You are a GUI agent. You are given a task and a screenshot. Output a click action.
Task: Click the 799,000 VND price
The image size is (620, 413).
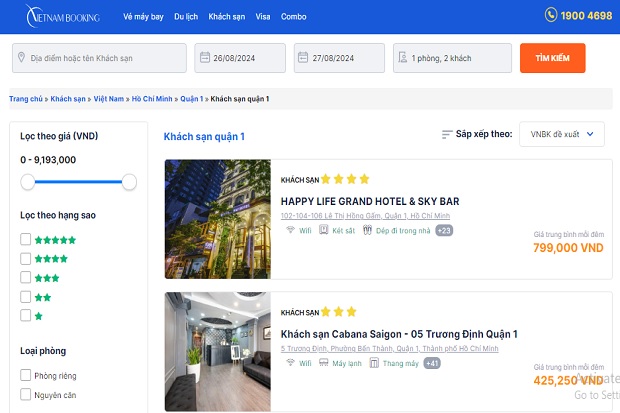coord(568,248)
